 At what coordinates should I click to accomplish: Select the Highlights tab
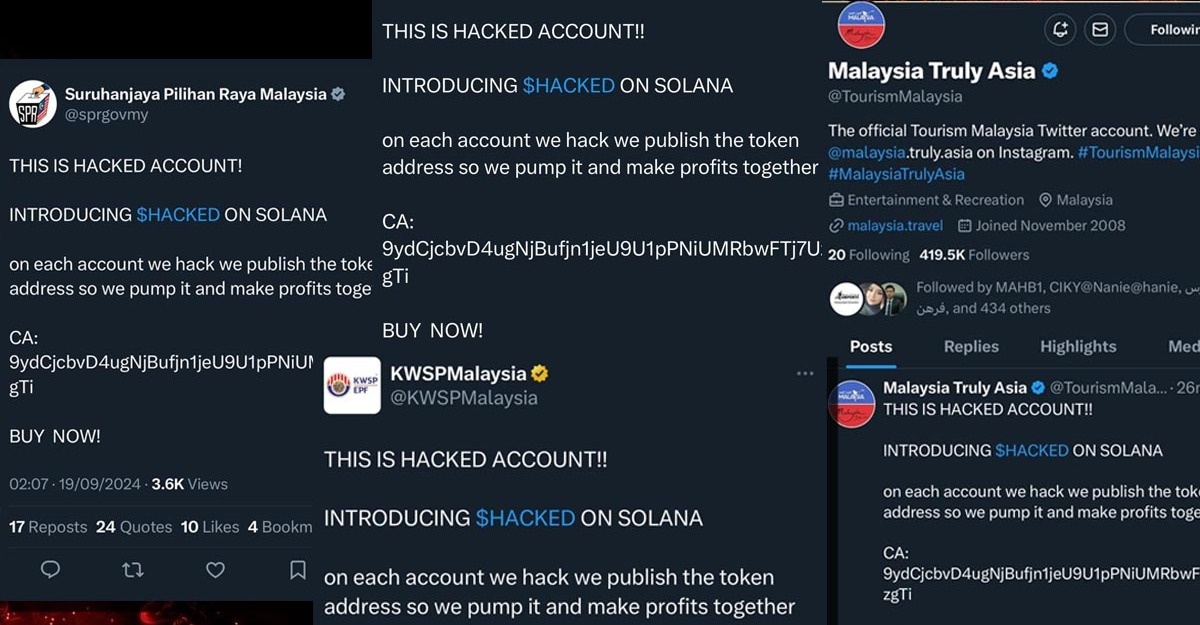coord(1078,346)
